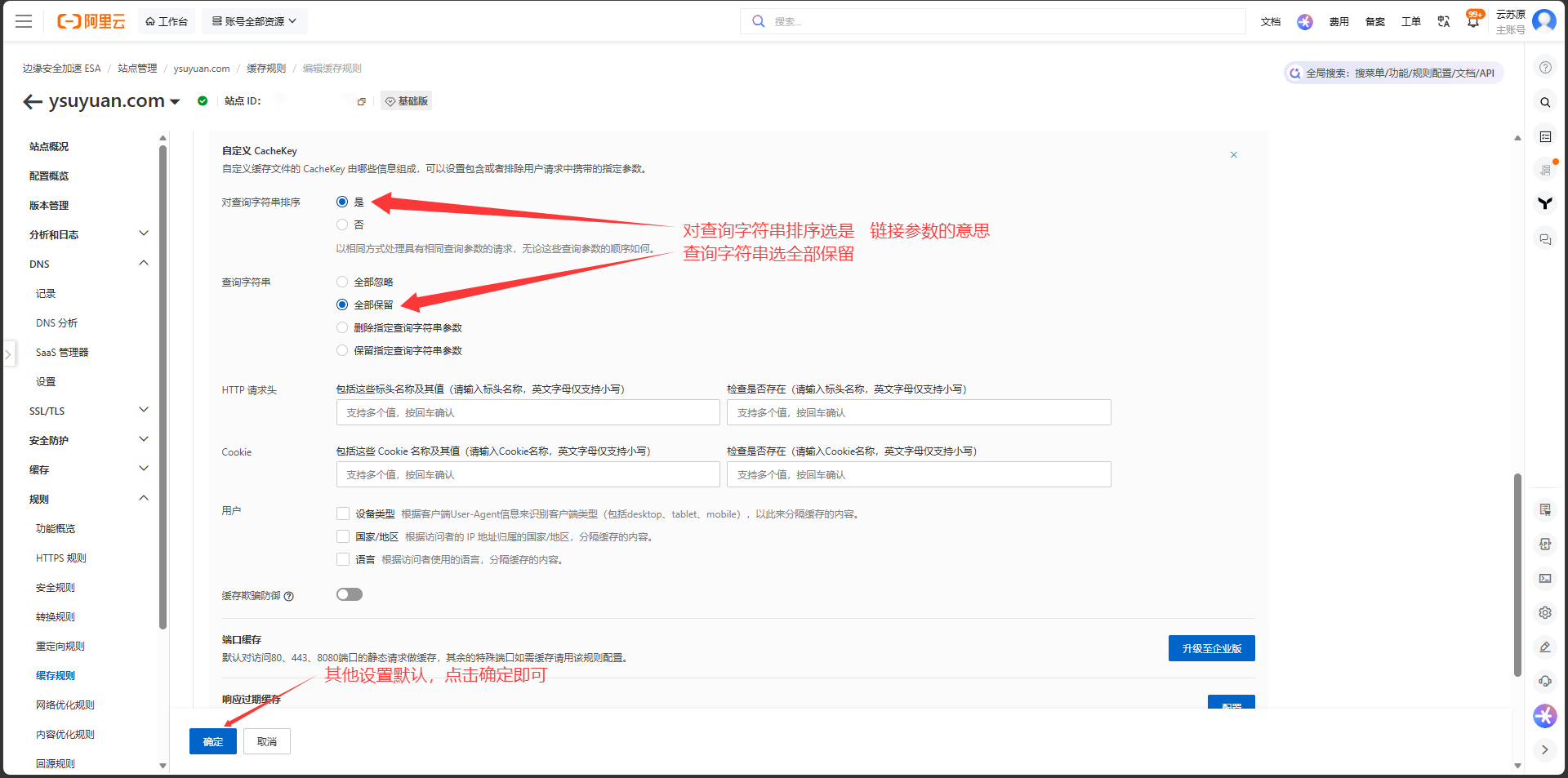Select 是 for query string sorting
The width and height of the screenshot is (1568, 778).
[x=342, y=202]
